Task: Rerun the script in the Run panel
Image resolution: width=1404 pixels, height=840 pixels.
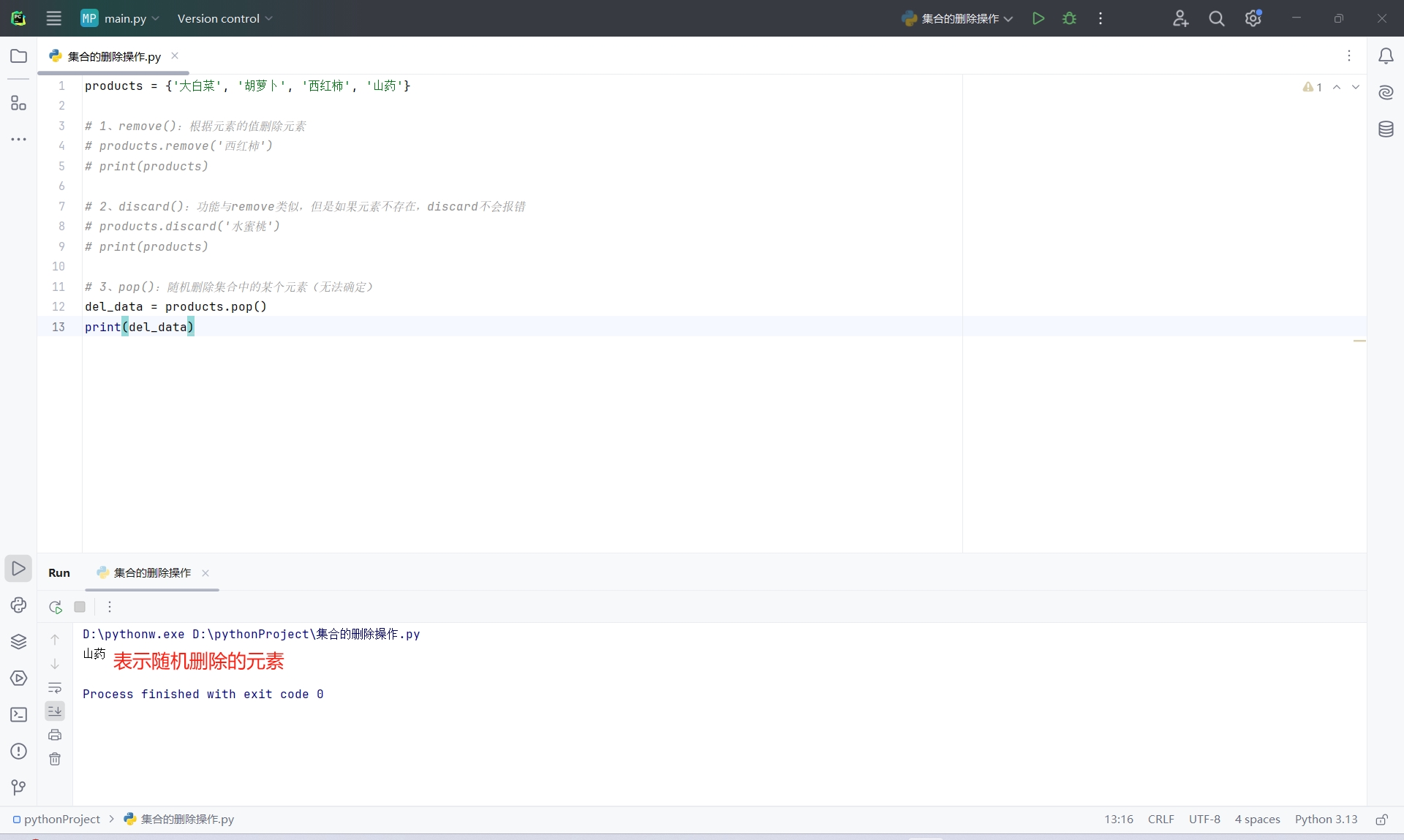Action: (x=56, y=607)
